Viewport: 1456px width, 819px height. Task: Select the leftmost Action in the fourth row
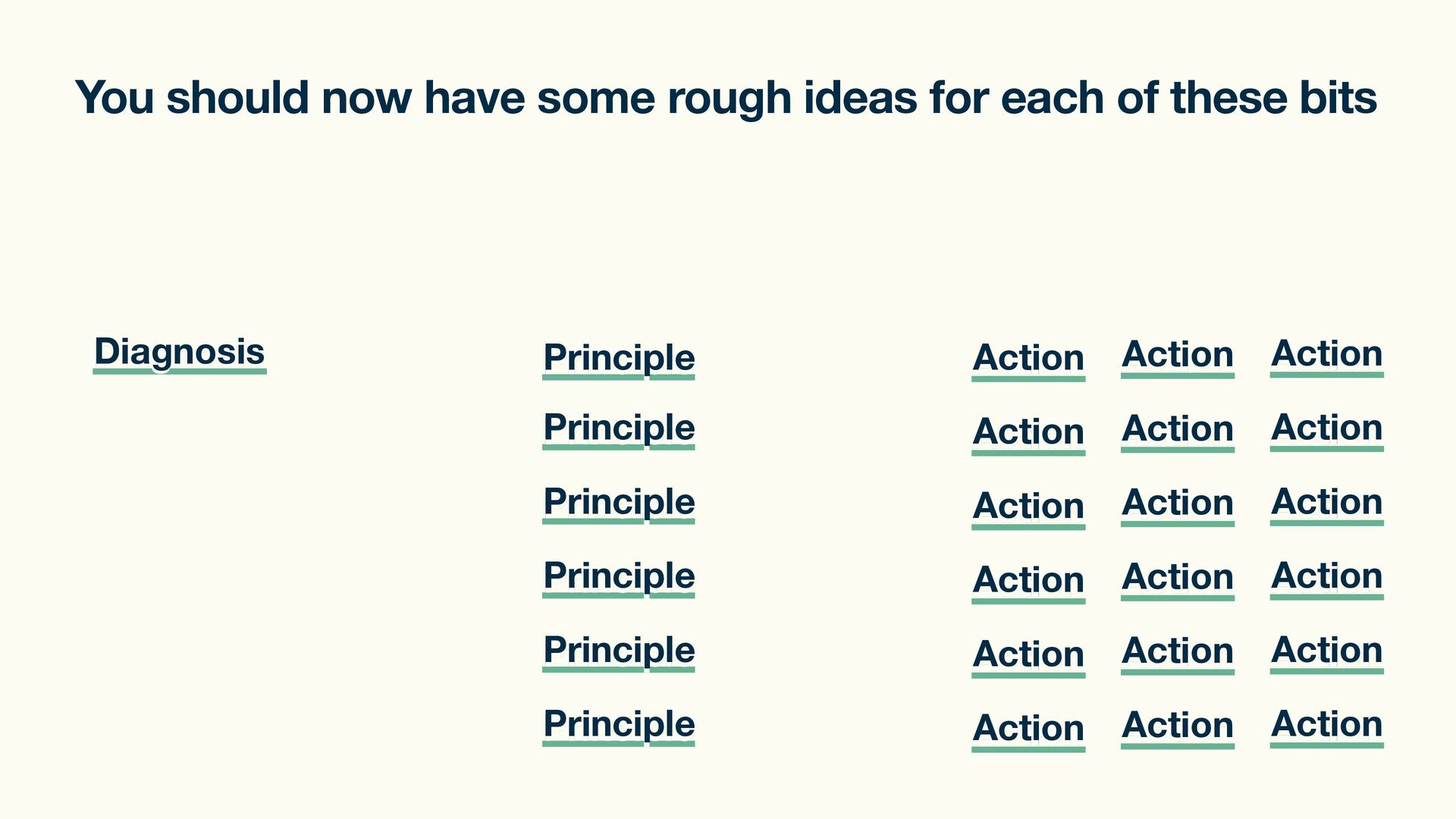coord(1028,582)
